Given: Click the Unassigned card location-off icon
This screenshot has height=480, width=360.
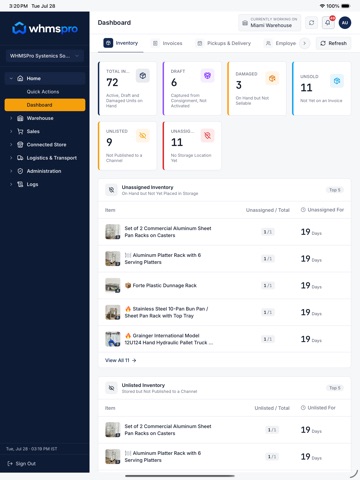Looking at the screenshot, I should (207, 136).
